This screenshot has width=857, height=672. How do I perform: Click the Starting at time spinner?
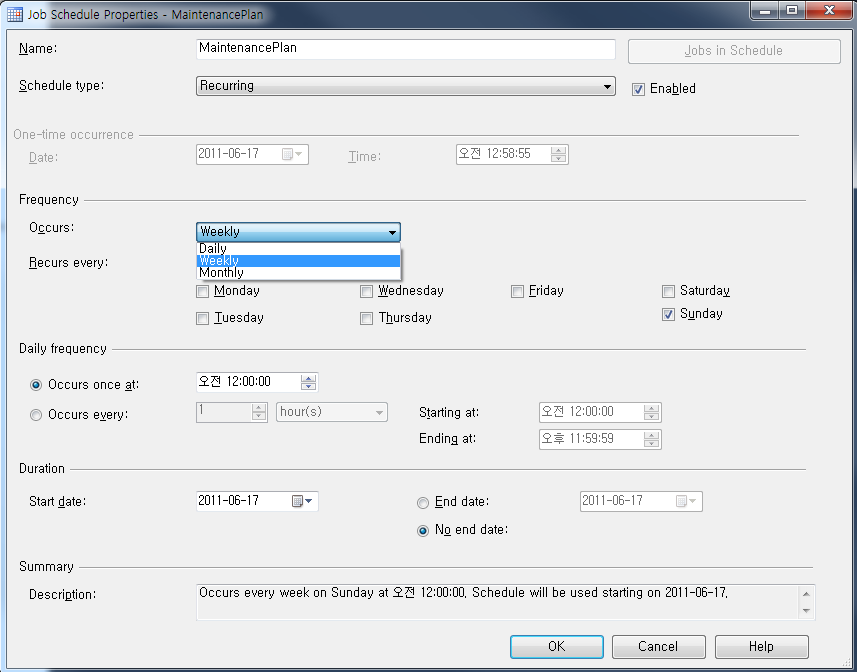click(651, 412)
